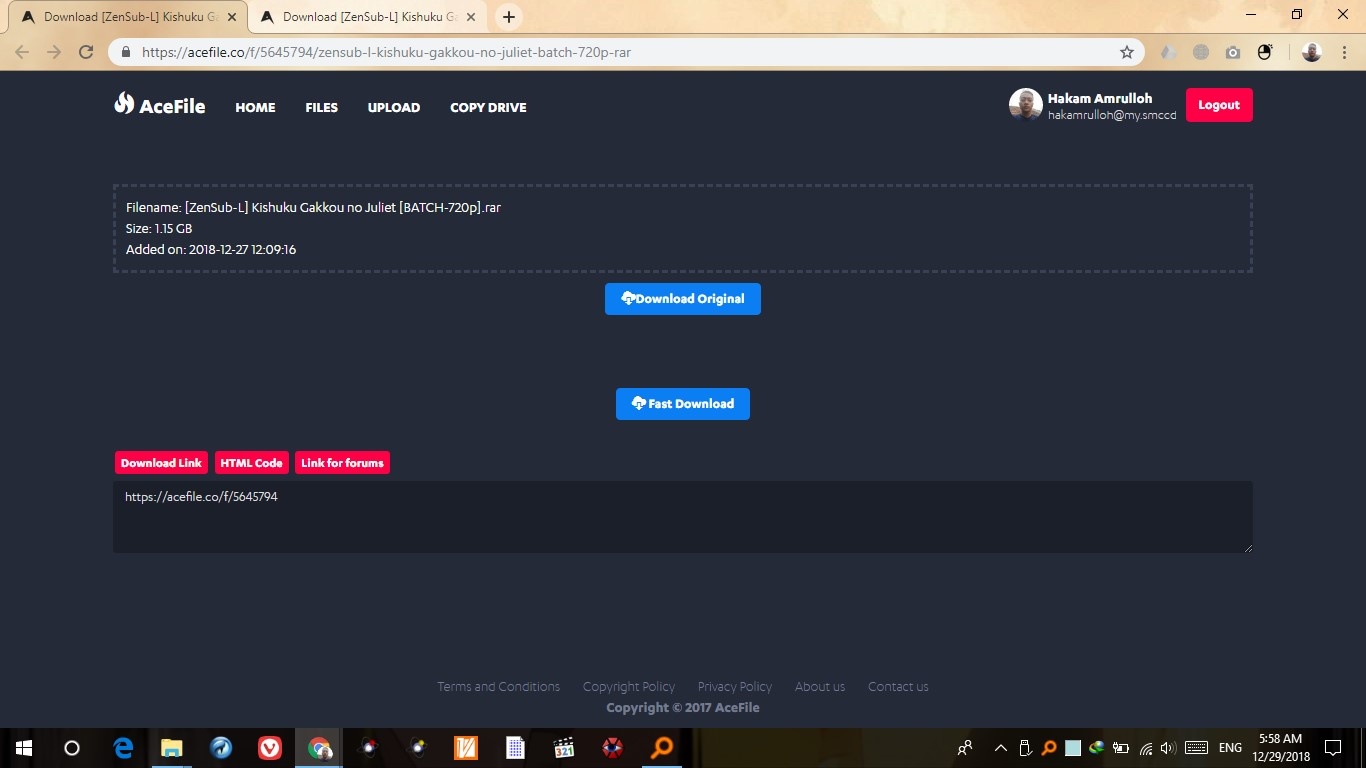Reload the page using the refresh icon
Image resolution: width=1366 pixels, height=768 pixels.
[x=86, y=52]
